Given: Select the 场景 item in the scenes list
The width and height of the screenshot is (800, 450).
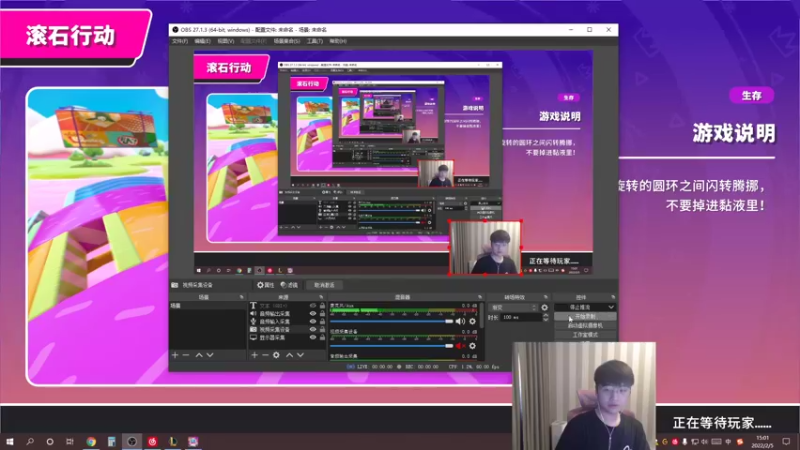Looking at the screenshot, I should tap(208, 306).
